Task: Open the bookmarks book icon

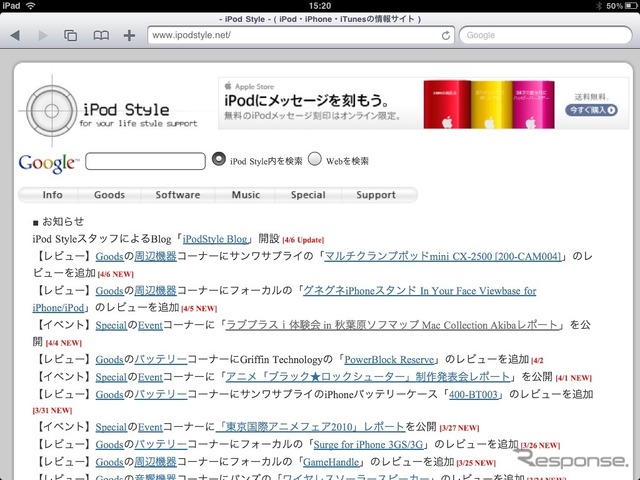Action: point(101,36)
